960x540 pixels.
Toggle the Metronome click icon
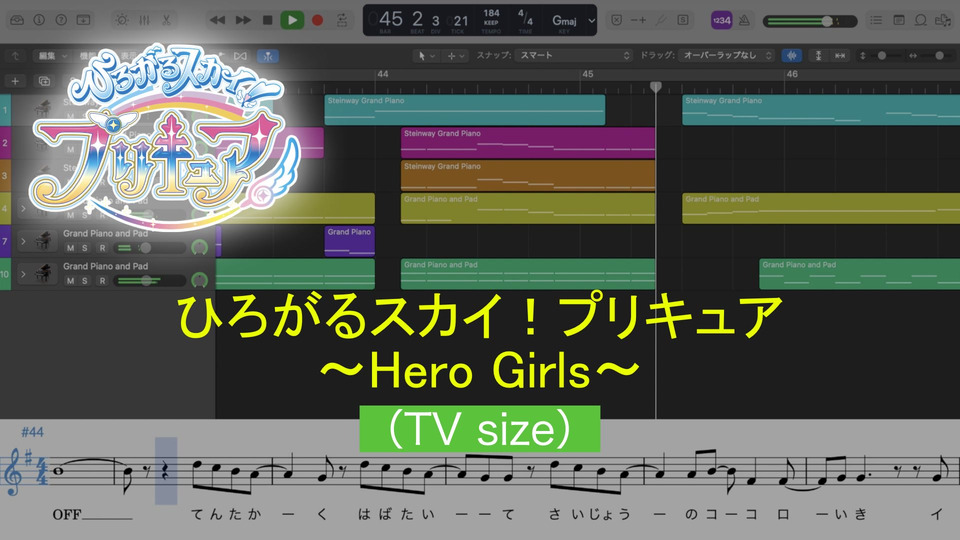(744, 20)
